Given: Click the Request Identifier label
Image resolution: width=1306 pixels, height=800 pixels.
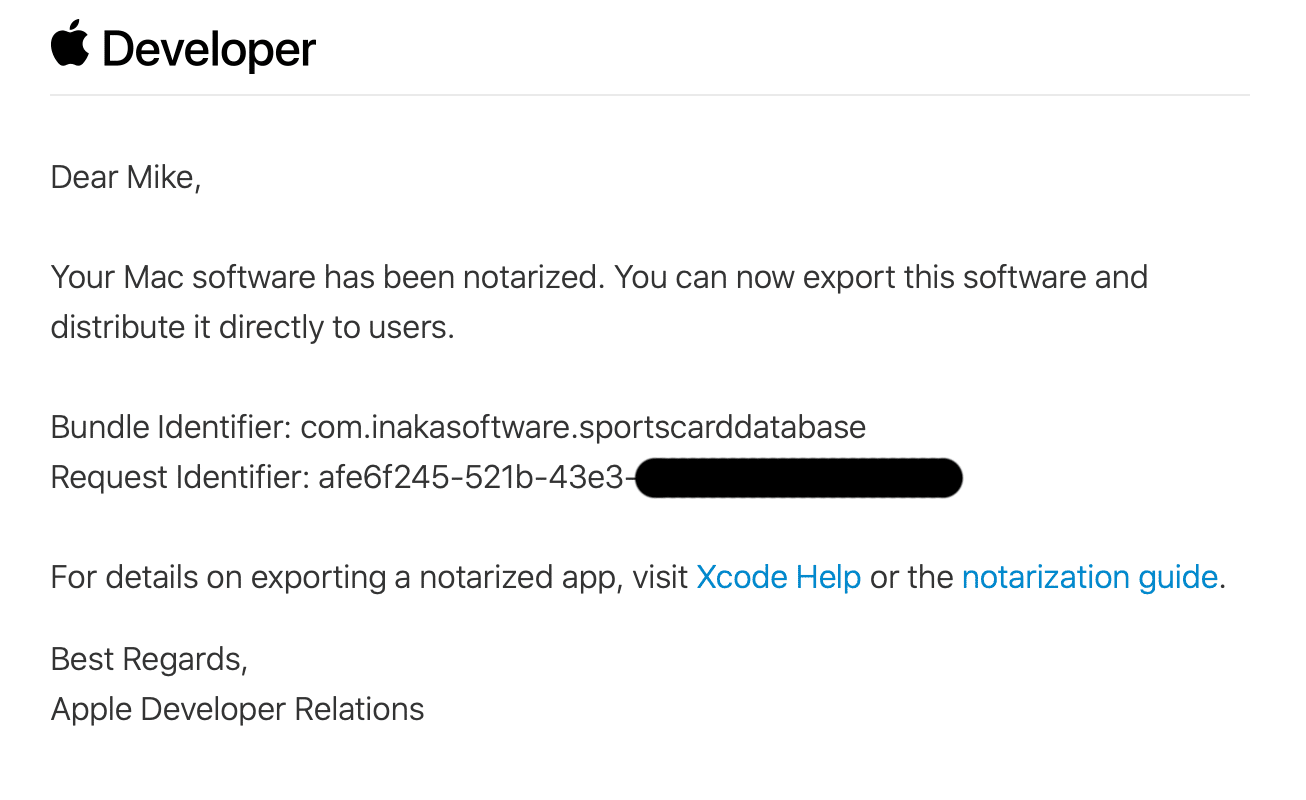Looking at the screenshot, I should tap(180, 478).
